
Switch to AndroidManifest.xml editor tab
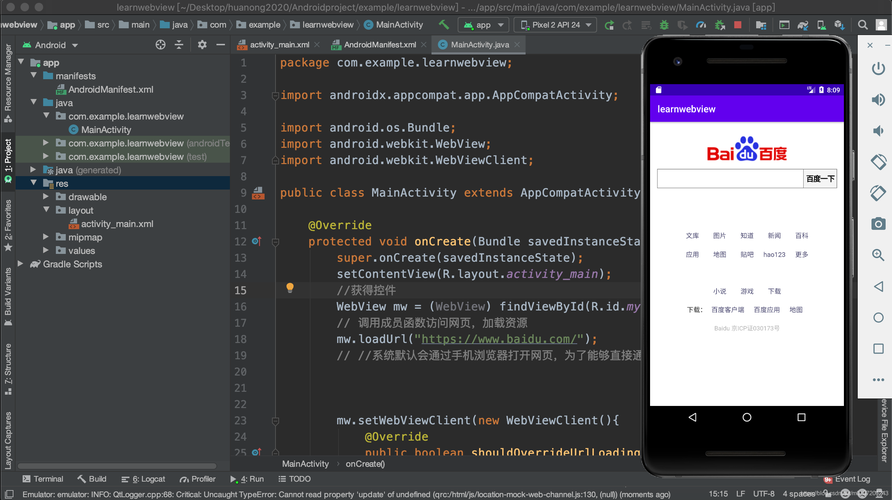pyautogui.click(x=379, y=44)
